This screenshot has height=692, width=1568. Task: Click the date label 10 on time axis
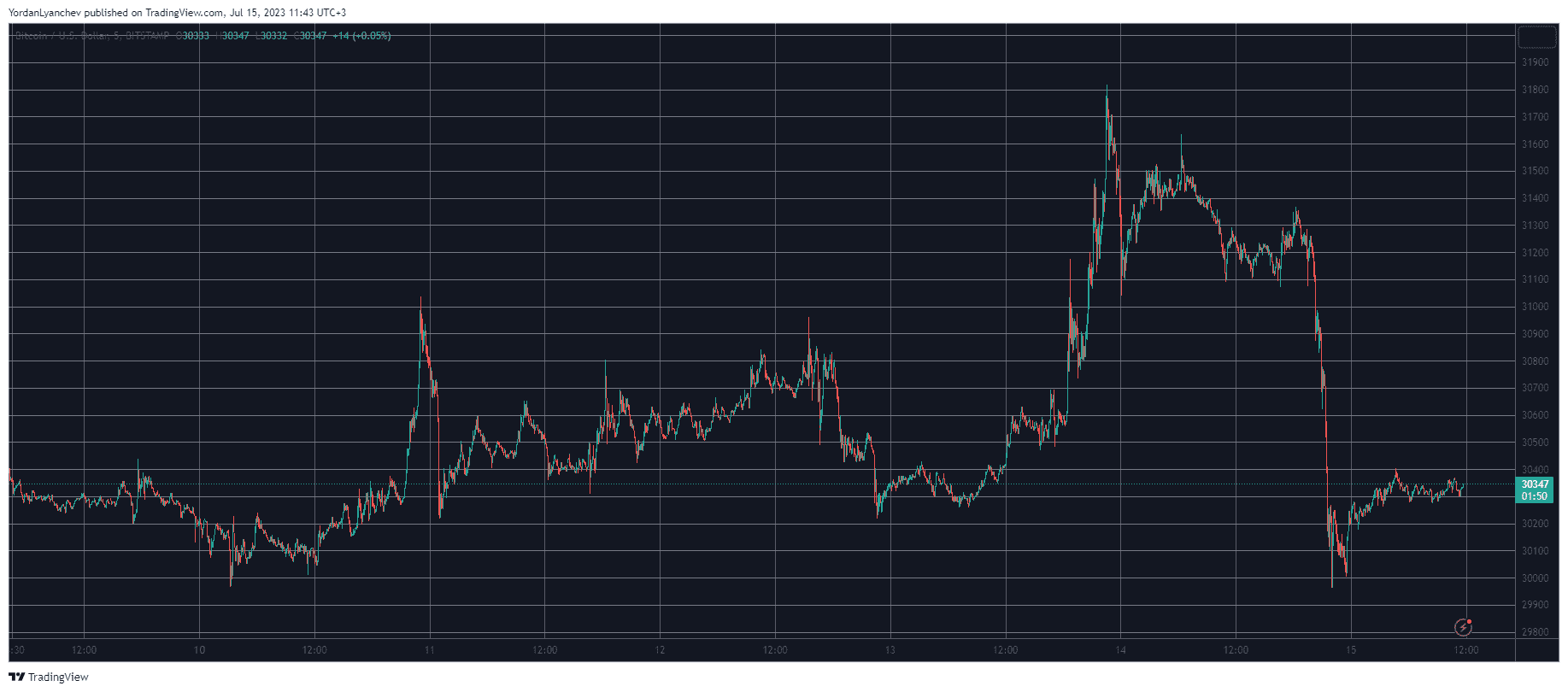(199, 650)
